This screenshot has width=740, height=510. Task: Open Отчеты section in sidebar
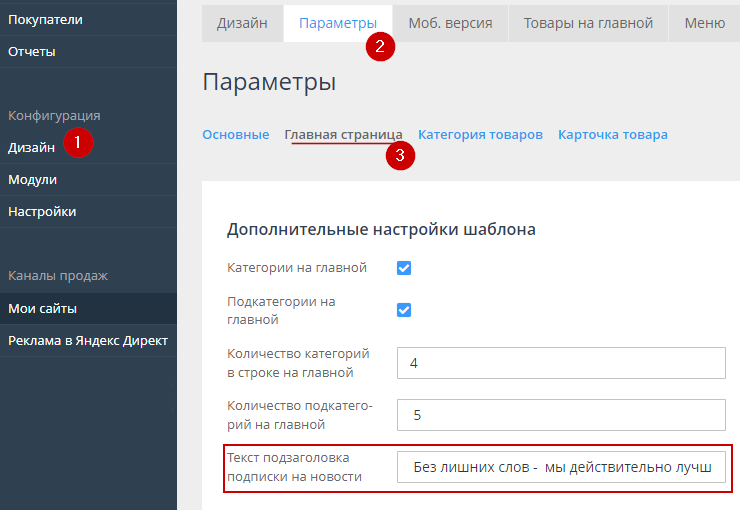click(x=32, y=51)
